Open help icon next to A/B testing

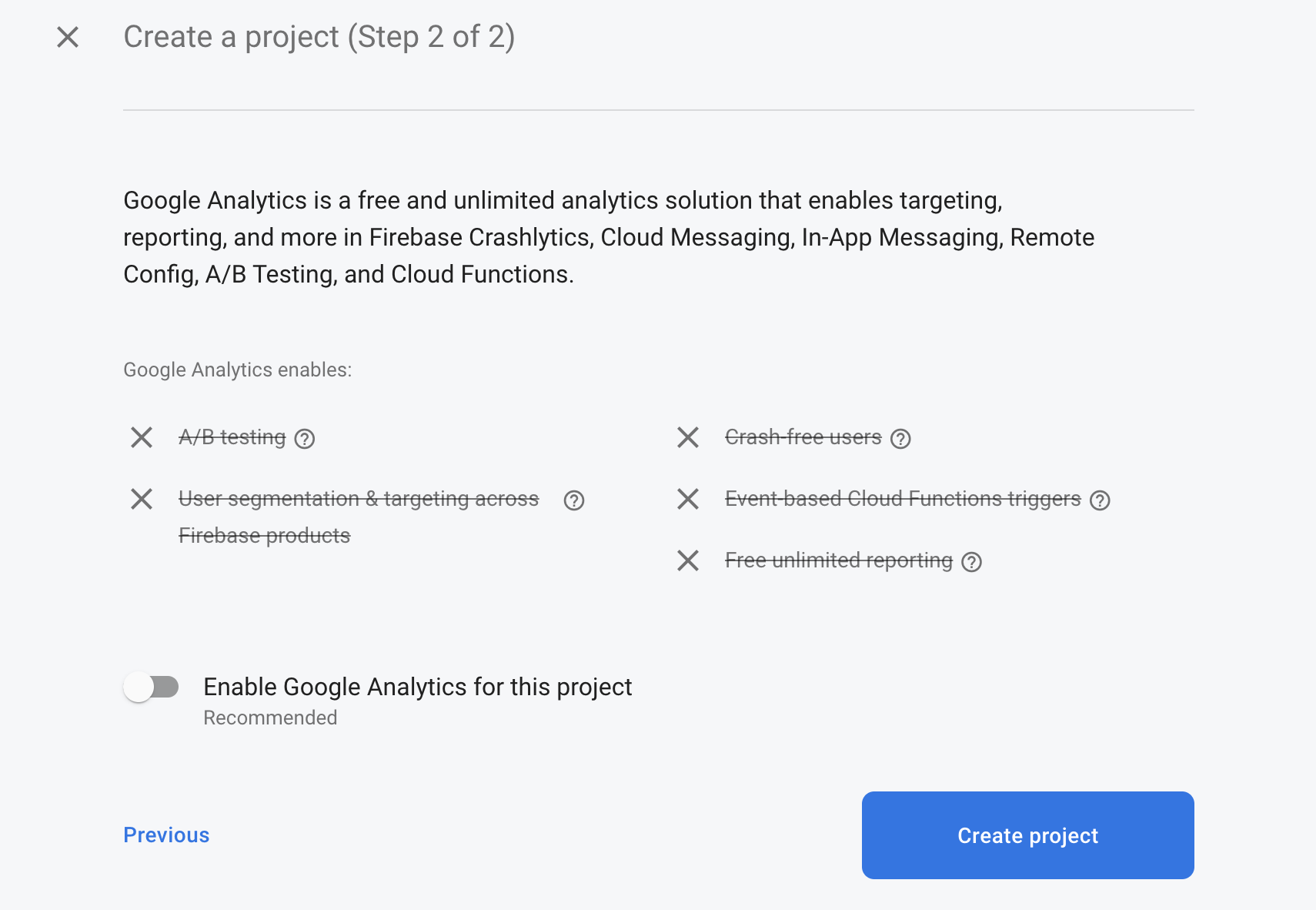click(x=305, y=439)
